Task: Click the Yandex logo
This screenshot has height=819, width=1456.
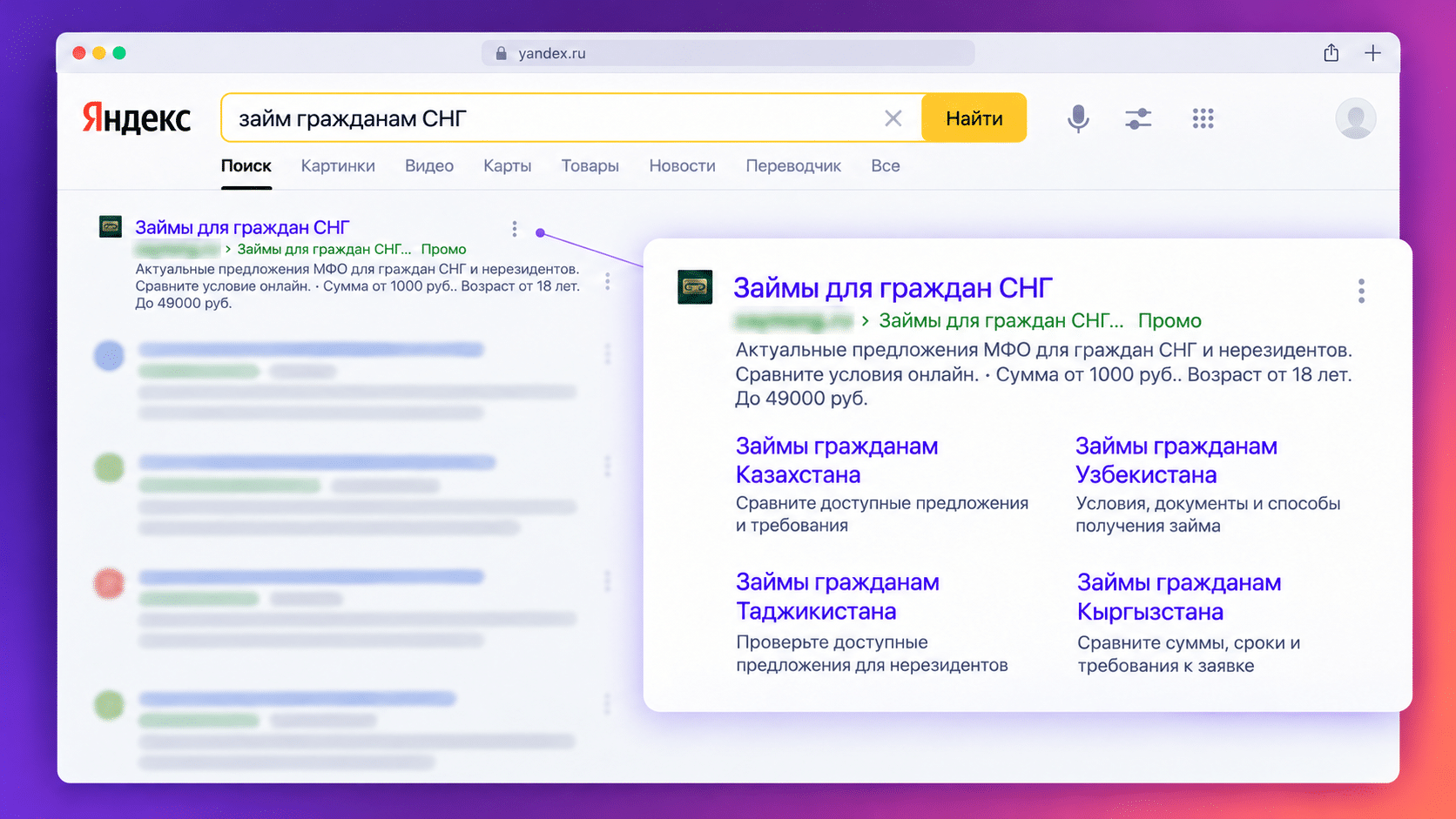Action: point(137,118)
